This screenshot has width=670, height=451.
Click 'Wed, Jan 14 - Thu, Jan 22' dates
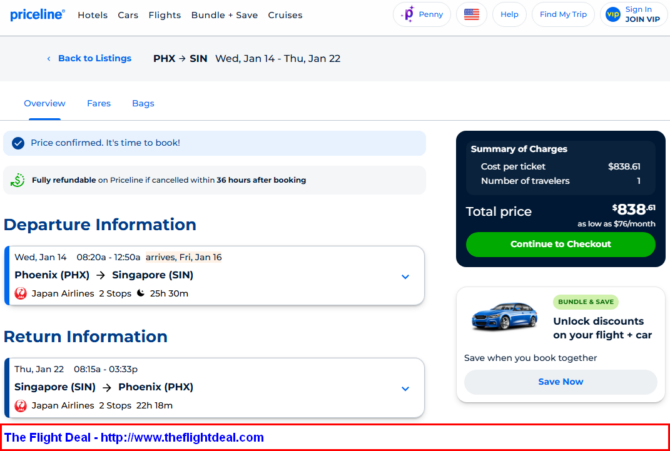tap(278, 59)
